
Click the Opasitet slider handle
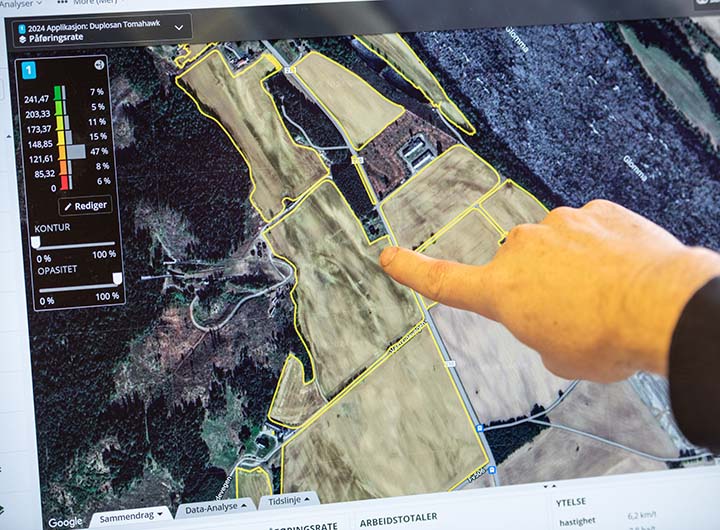[115, 279]
